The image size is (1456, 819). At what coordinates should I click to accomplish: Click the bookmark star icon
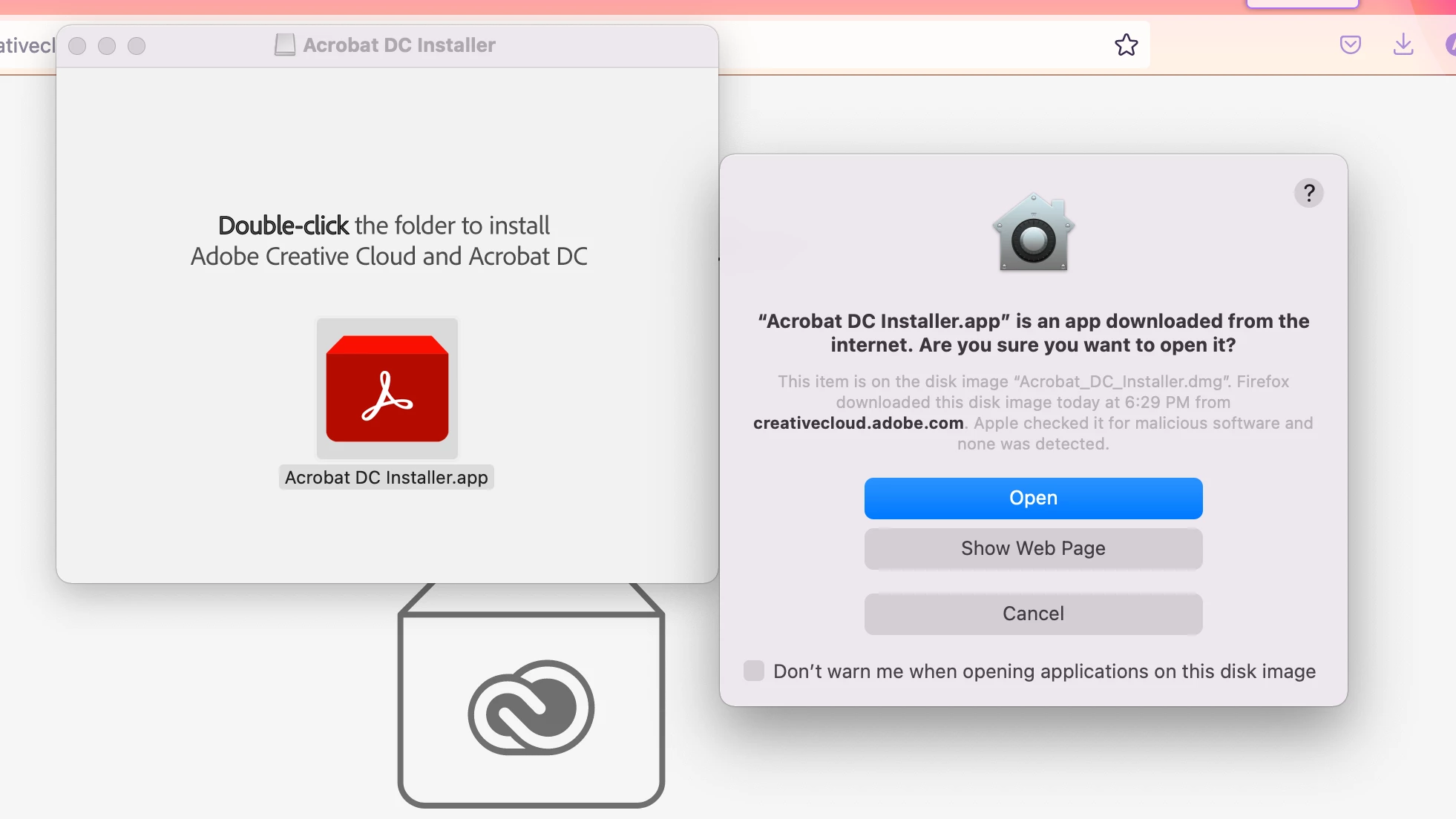coord(1126,45)
